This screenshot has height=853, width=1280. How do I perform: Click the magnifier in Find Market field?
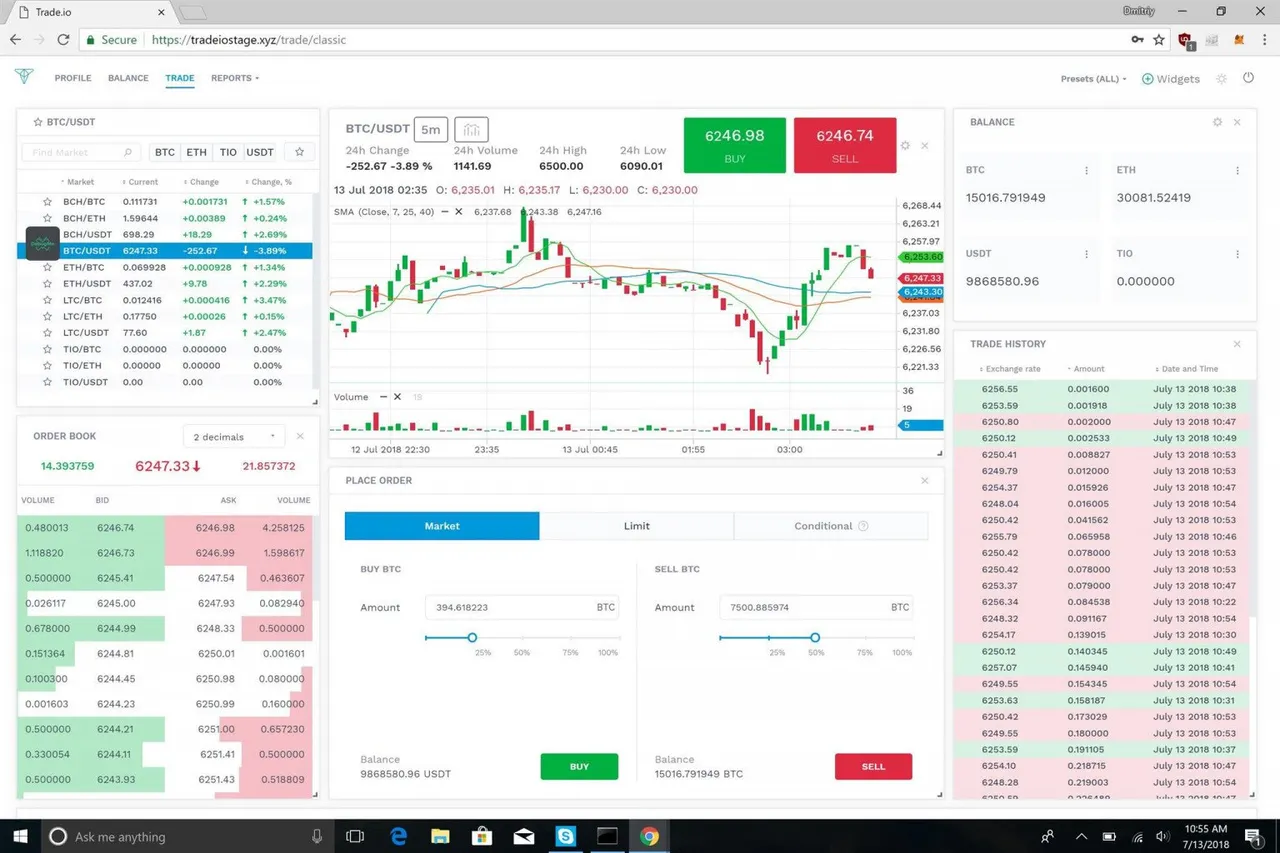pos(128,153)
